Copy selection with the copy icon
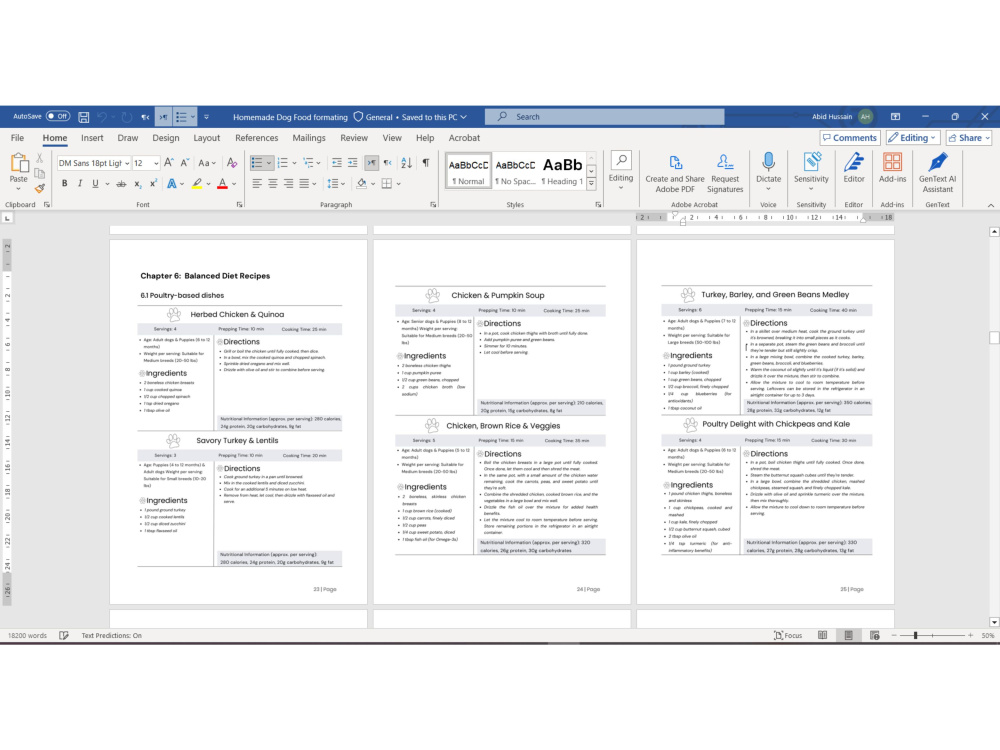Viewport: 1000px width, 750px height. (x=40, y=173)
